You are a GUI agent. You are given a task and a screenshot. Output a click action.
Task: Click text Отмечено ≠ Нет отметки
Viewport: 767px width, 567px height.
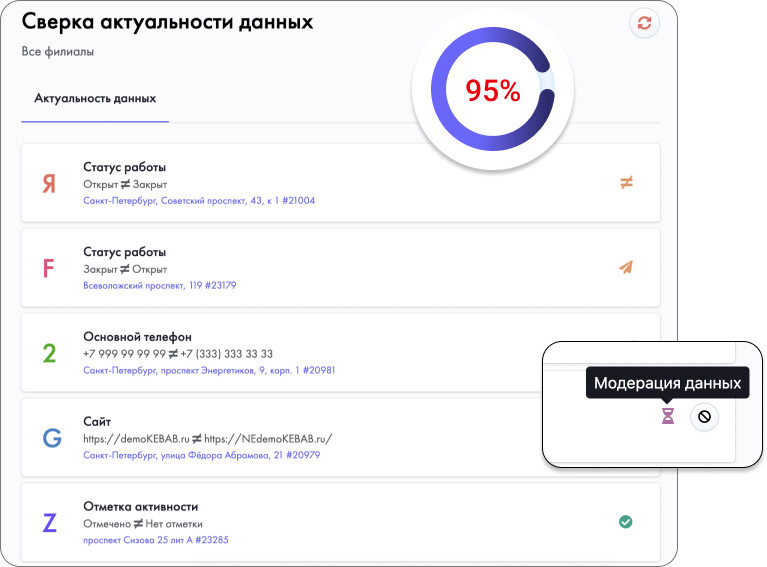point(143,524)
